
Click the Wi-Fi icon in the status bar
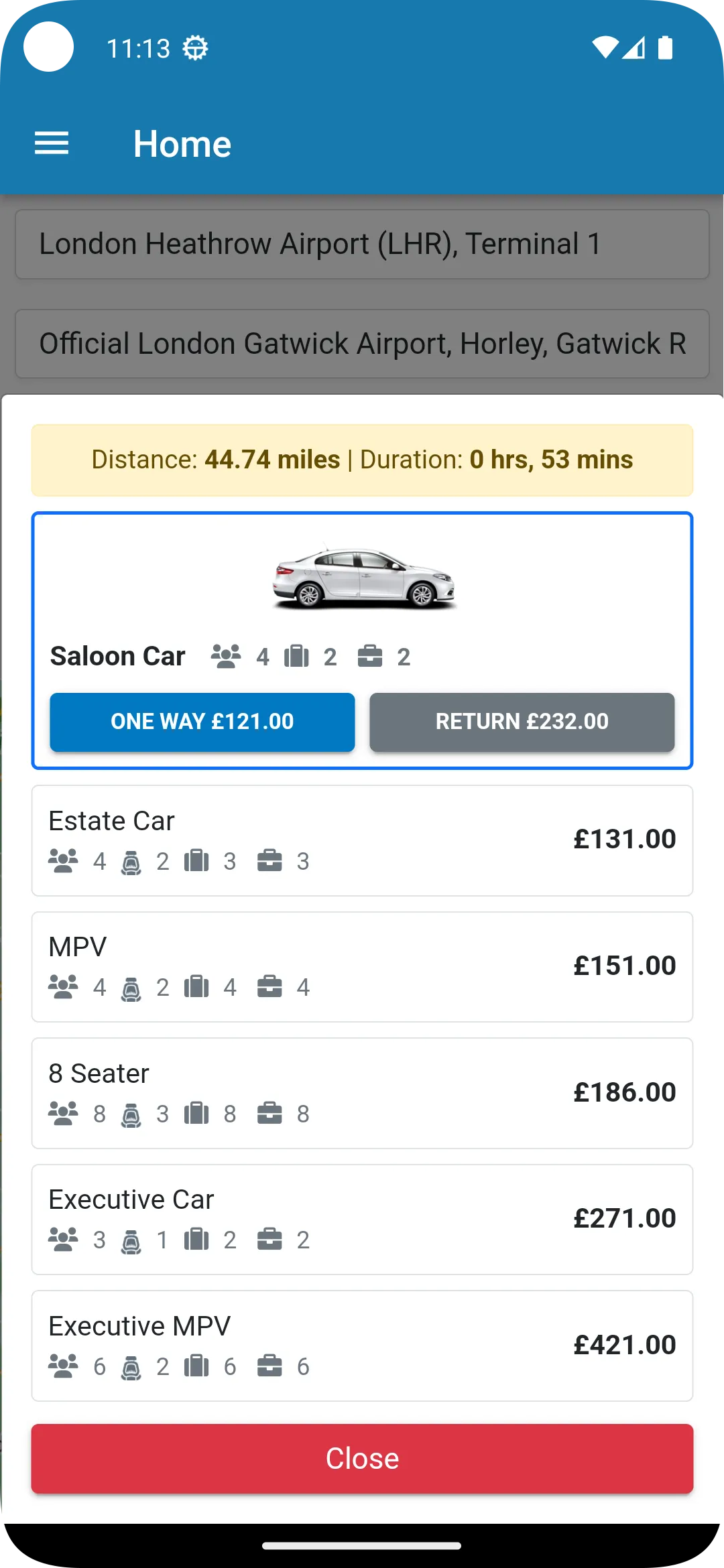point(605,47)
